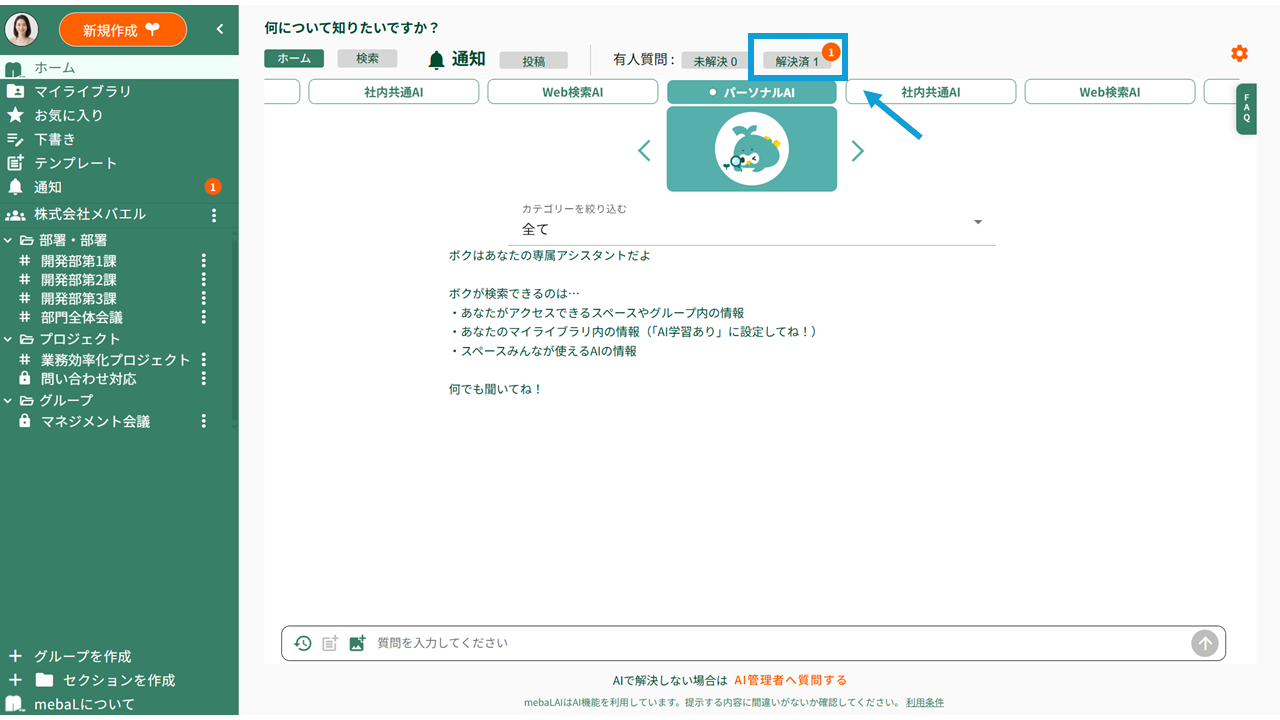Screen dimensions: 1280x720
Task: Open options menu for 開発部第1課
Action: [x=204, y=261]
